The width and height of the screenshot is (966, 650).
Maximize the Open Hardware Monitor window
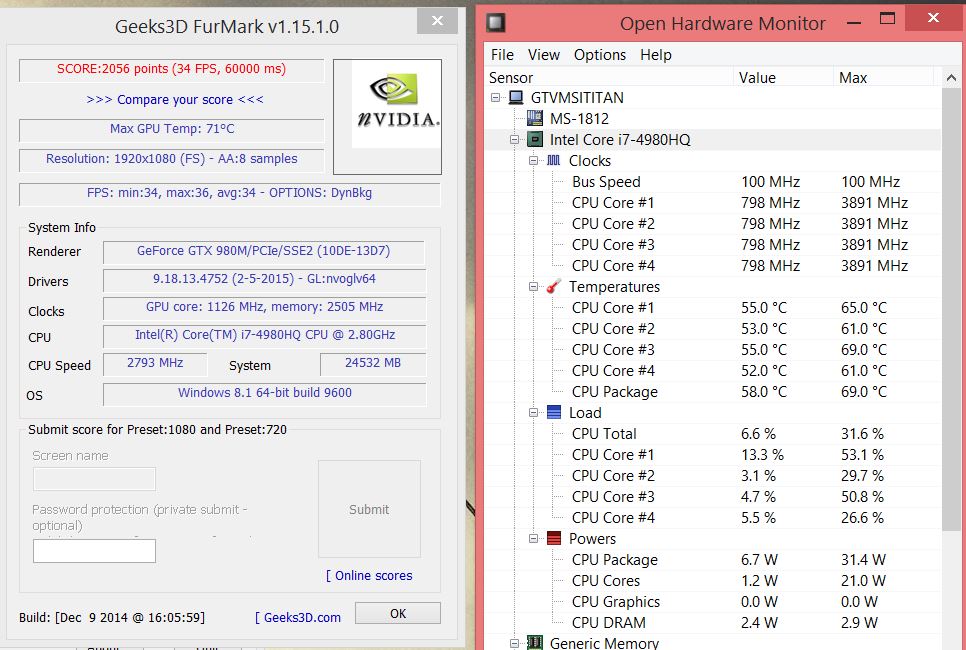[887, 18]
